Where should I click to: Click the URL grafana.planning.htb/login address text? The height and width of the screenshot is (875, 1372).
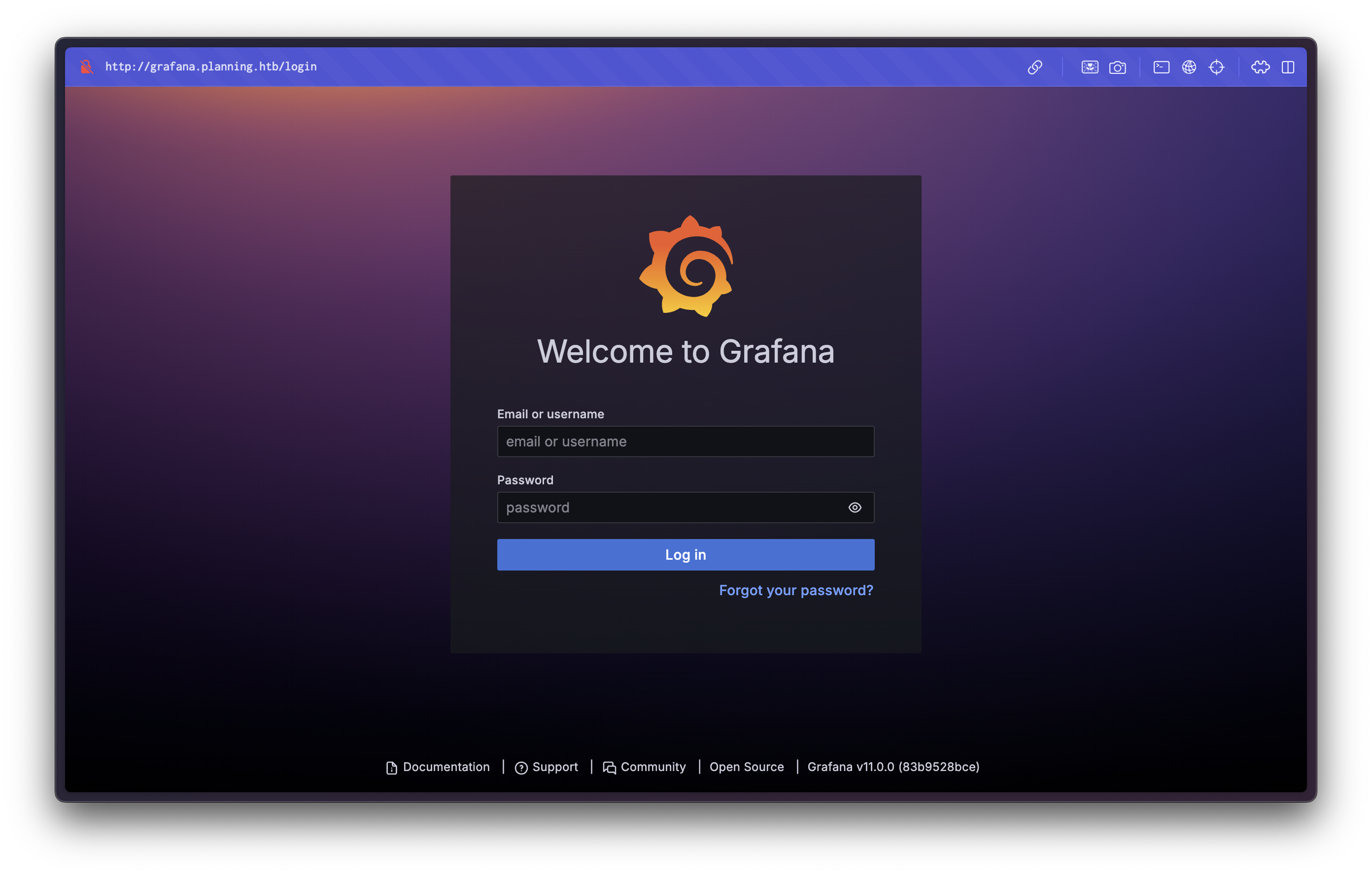coord(211,67)
